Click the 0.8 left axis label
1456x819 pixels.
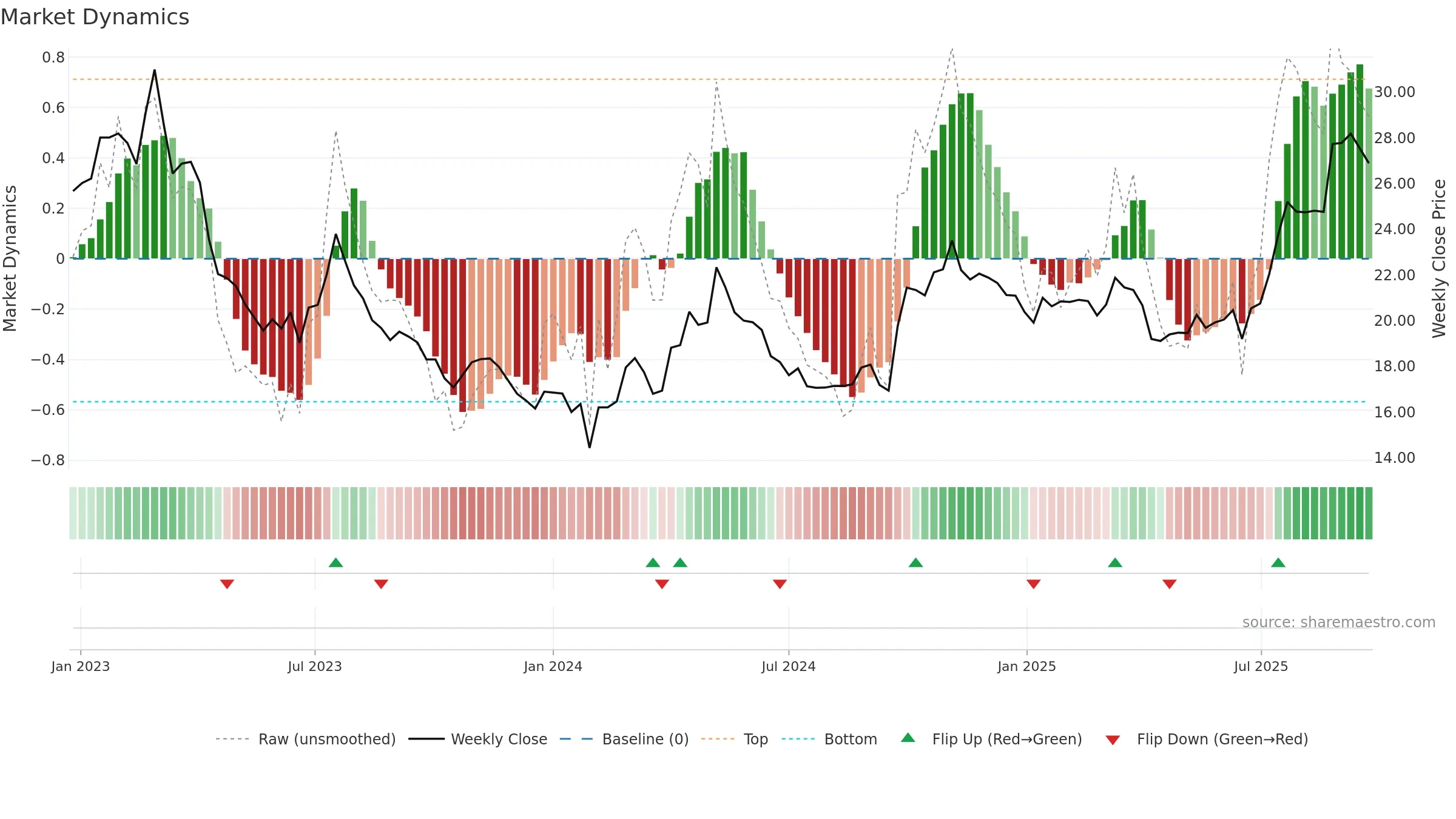click(53, 58)
